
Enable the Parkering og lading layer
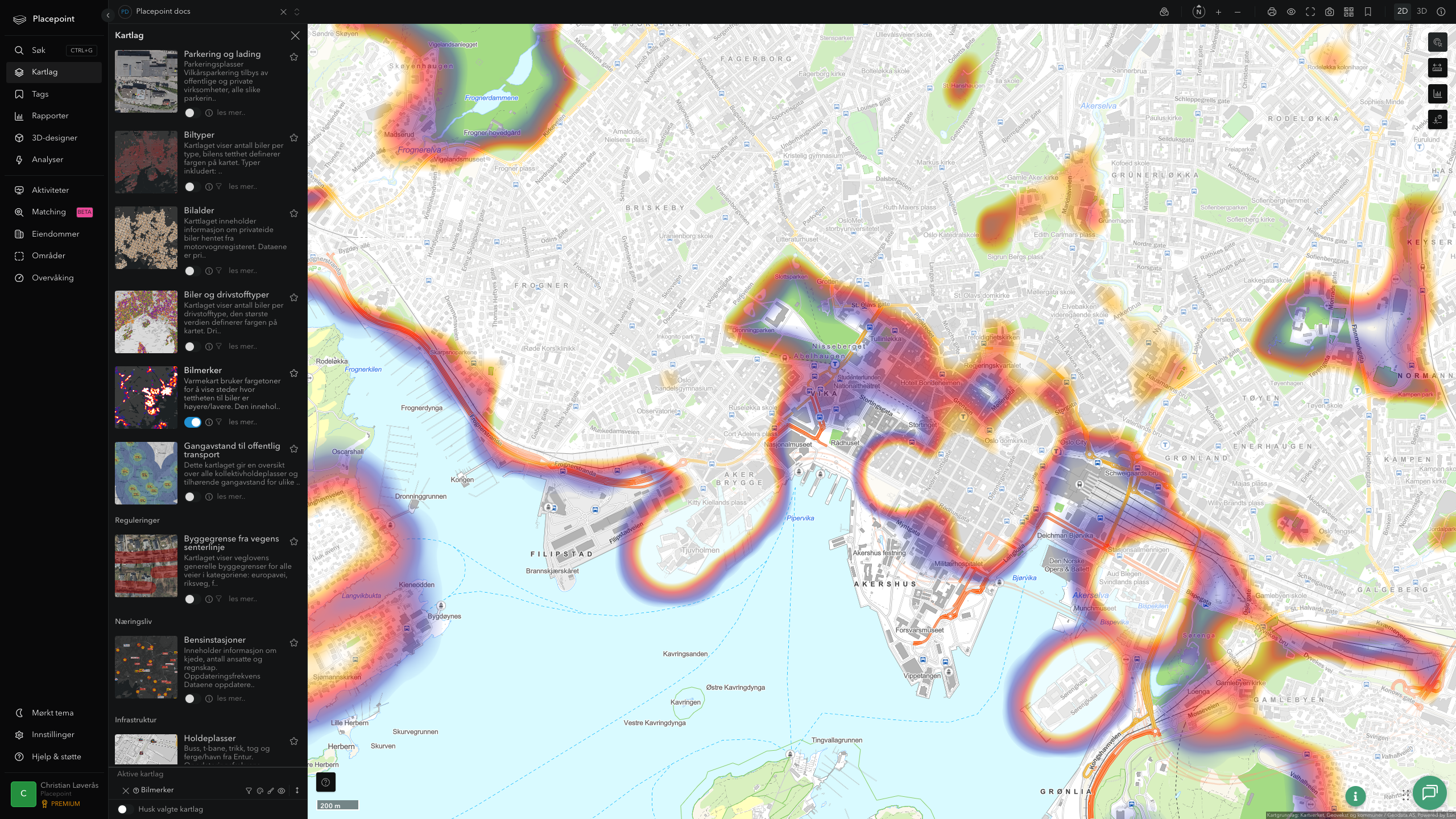pyautogui.click(x=192, y=113)
